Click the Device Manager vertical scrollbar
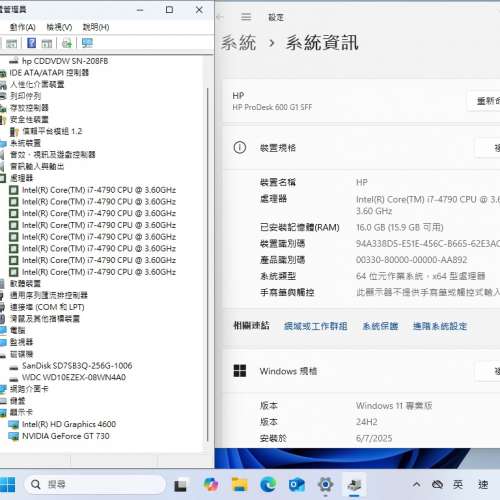The width and height of the screenshot is (500, 500). tap(207, 265)
